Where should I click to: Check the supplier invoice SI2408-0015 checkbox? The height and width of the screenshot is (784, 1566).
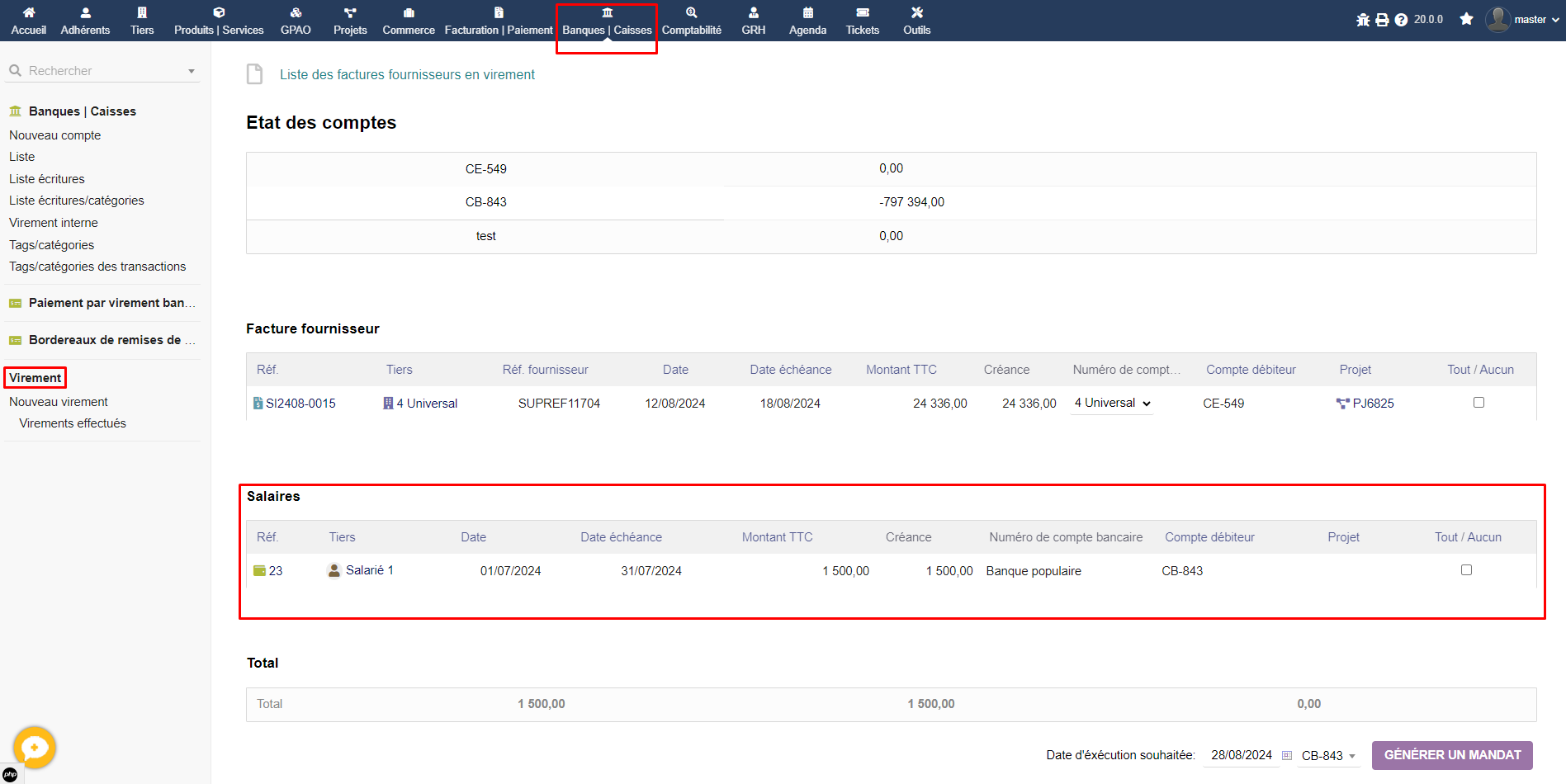pos(1478,403)
